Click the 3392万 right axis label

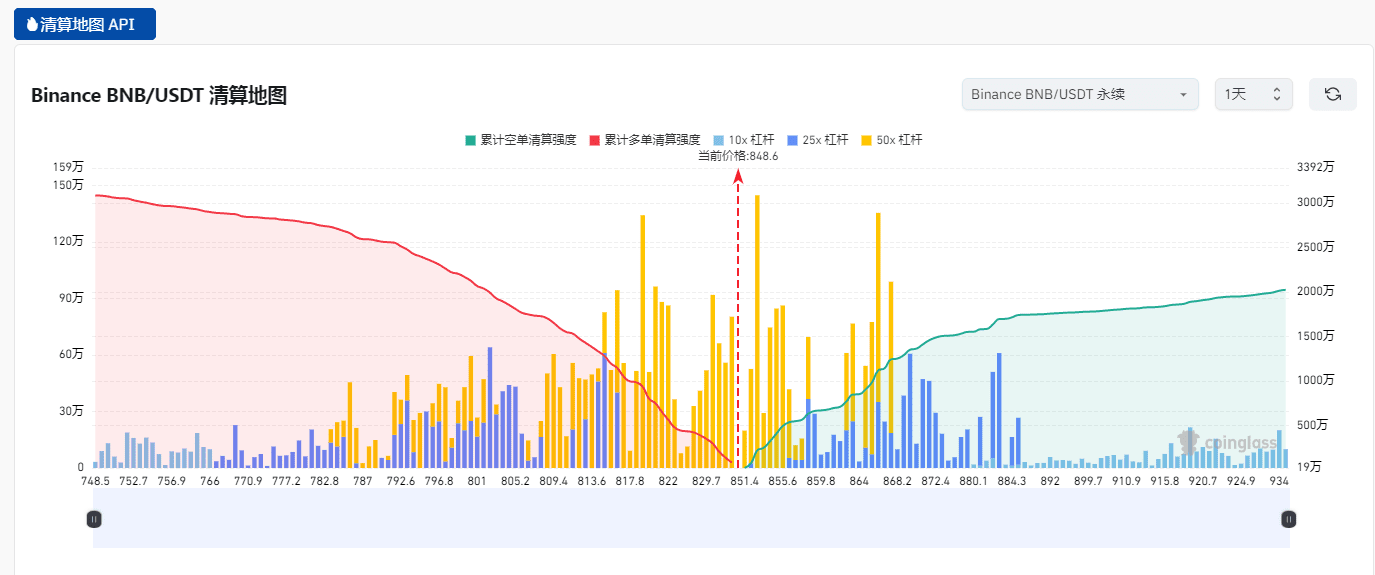click(x=1315, y=167)
